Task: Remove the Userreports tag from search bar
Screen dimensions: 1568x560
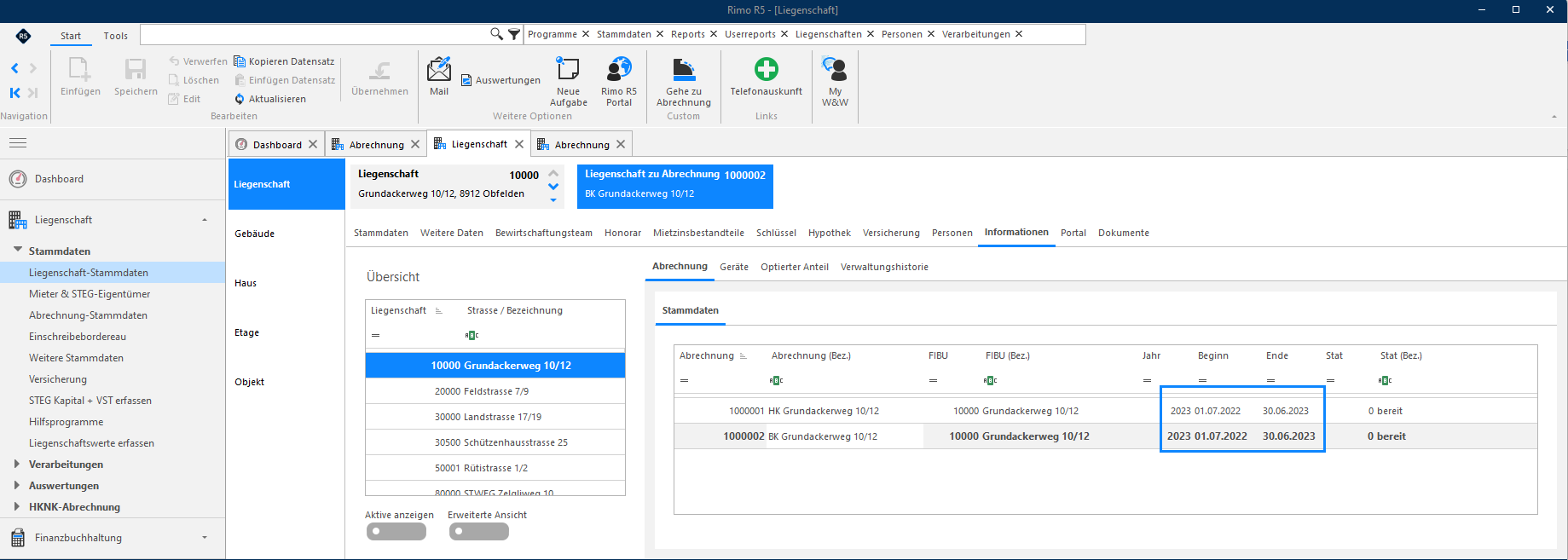Action: [x=784, y=34]
